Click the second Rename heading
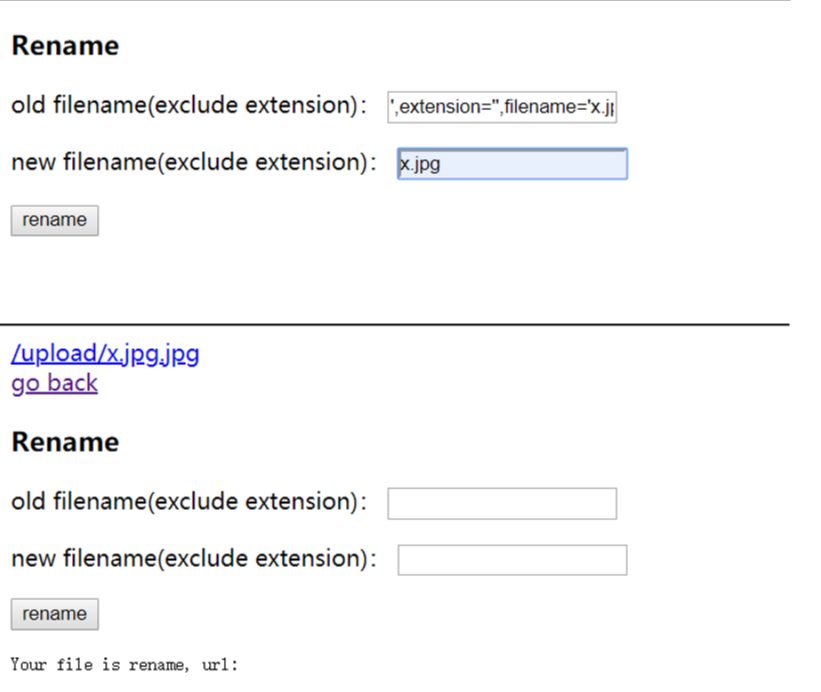 (64, 441)
